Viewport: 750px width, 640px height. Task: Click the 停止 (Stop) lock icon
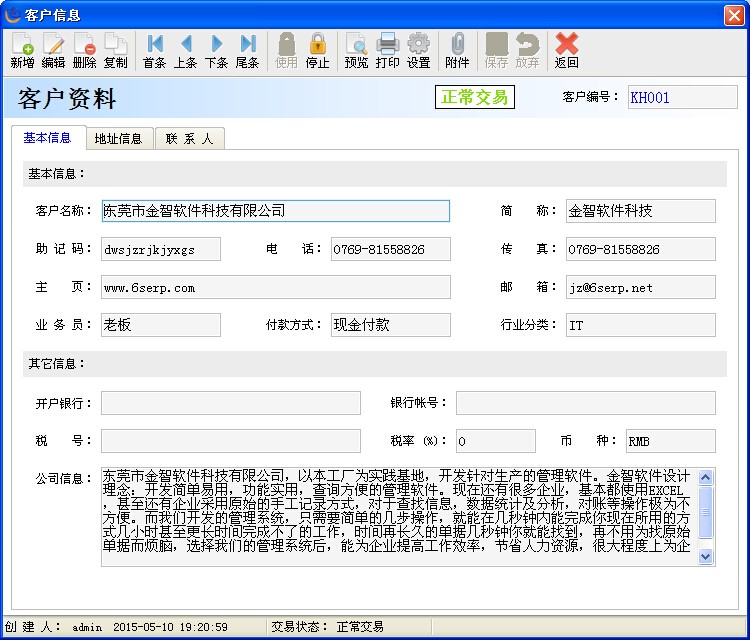coord(317,50)
